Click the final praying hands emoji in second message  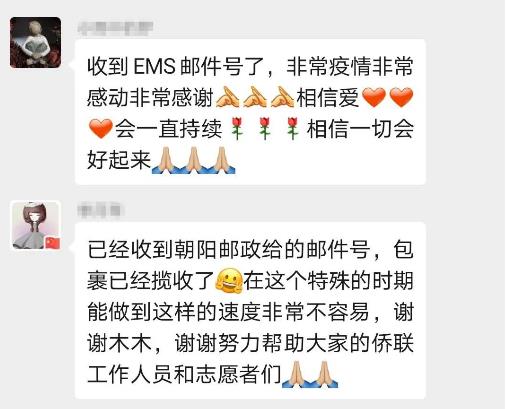[324, 374]
